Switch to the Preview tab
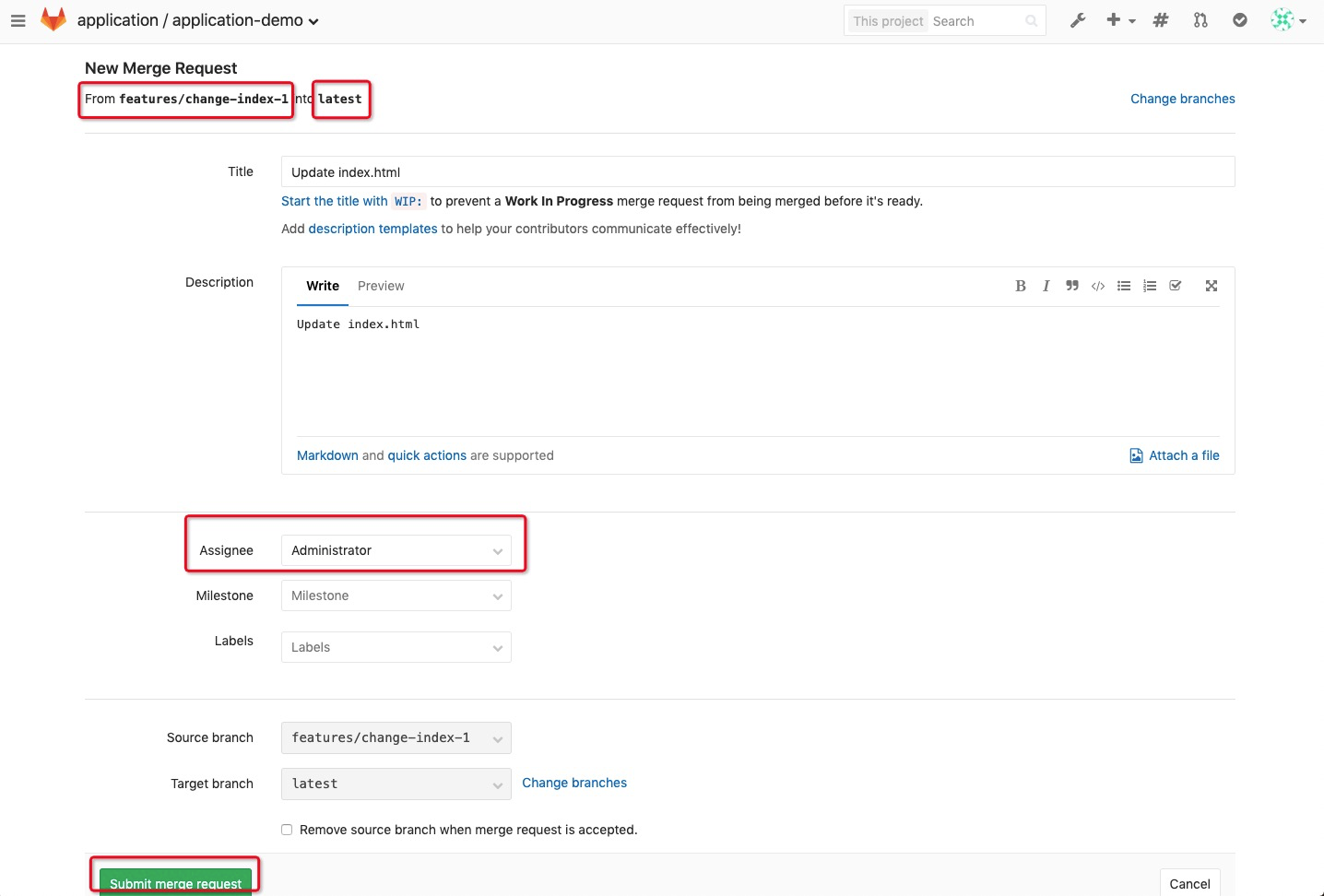The width and height of the screenshot is (1324, 896). 381,286
